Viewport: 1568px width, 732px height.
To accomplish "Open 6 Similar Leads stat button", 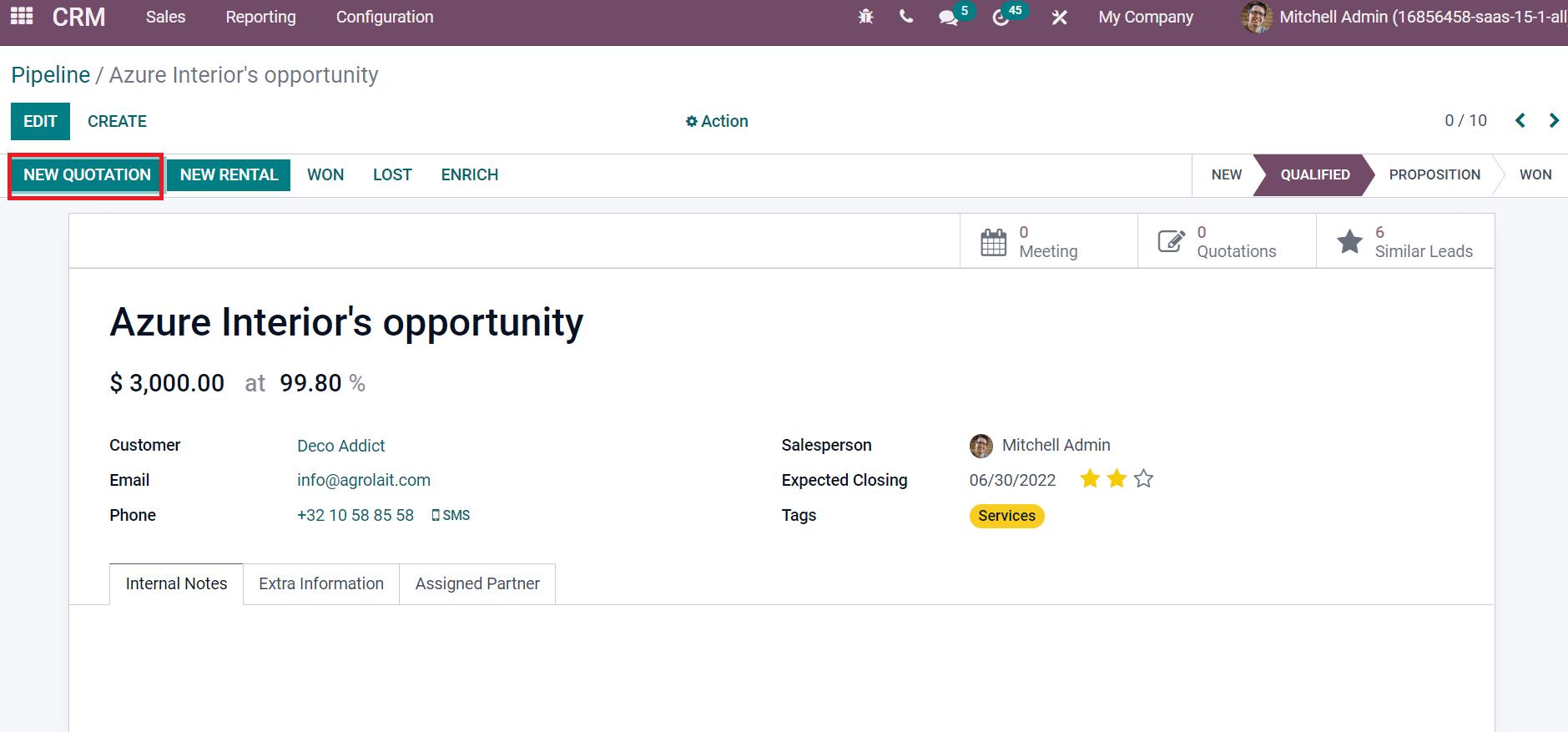I will 1405,241.
